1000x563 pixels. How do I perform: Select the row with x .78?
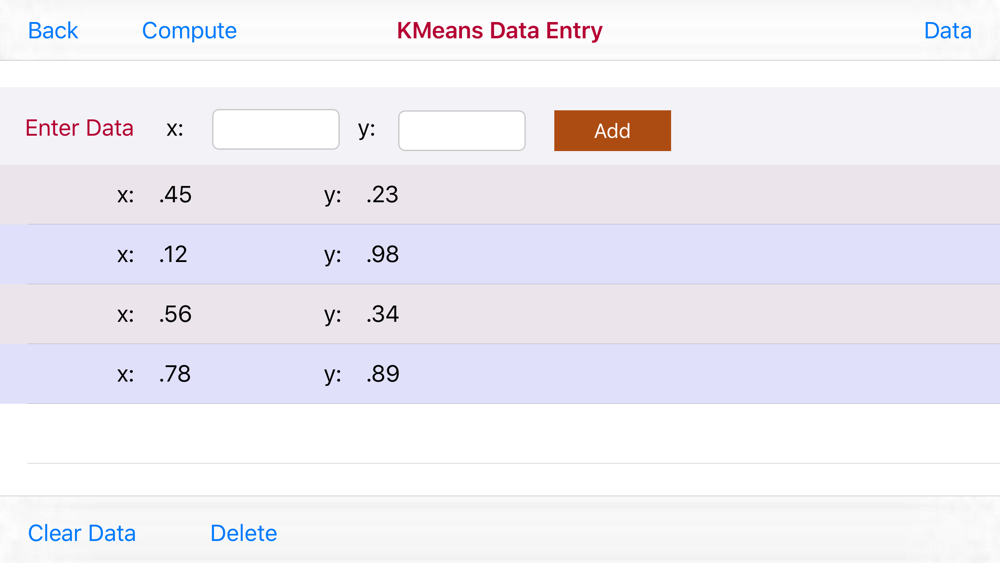[500, 374]
